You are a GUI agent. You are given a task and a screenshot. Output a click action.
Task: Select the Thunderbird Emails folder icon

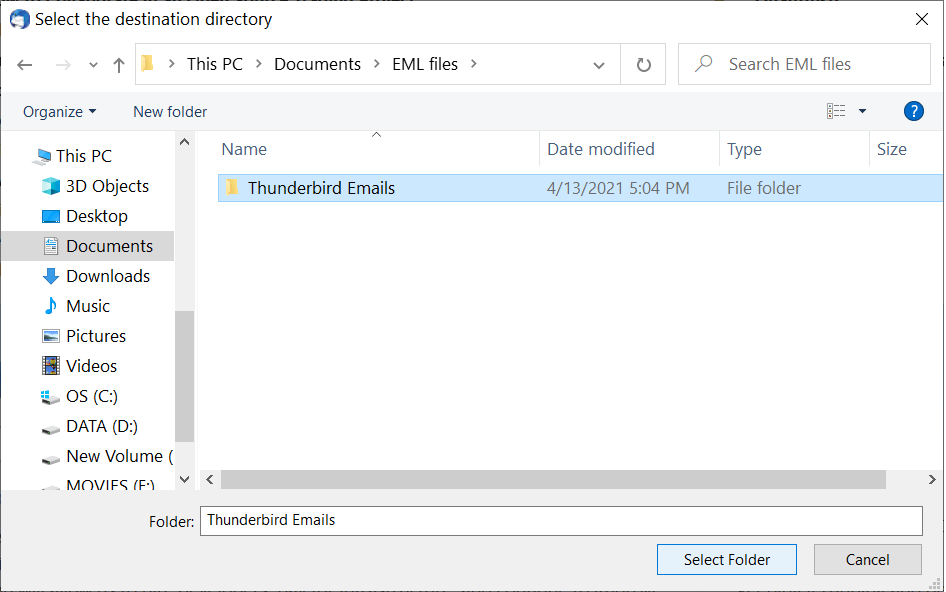(232, 188)
